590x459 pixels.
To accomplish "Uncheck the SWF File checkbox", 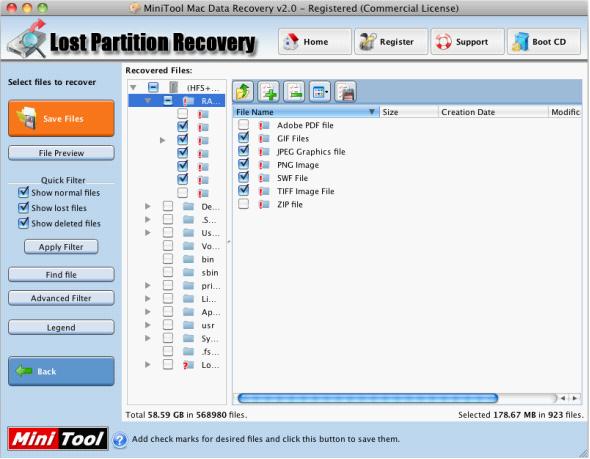I will point(243,177).
